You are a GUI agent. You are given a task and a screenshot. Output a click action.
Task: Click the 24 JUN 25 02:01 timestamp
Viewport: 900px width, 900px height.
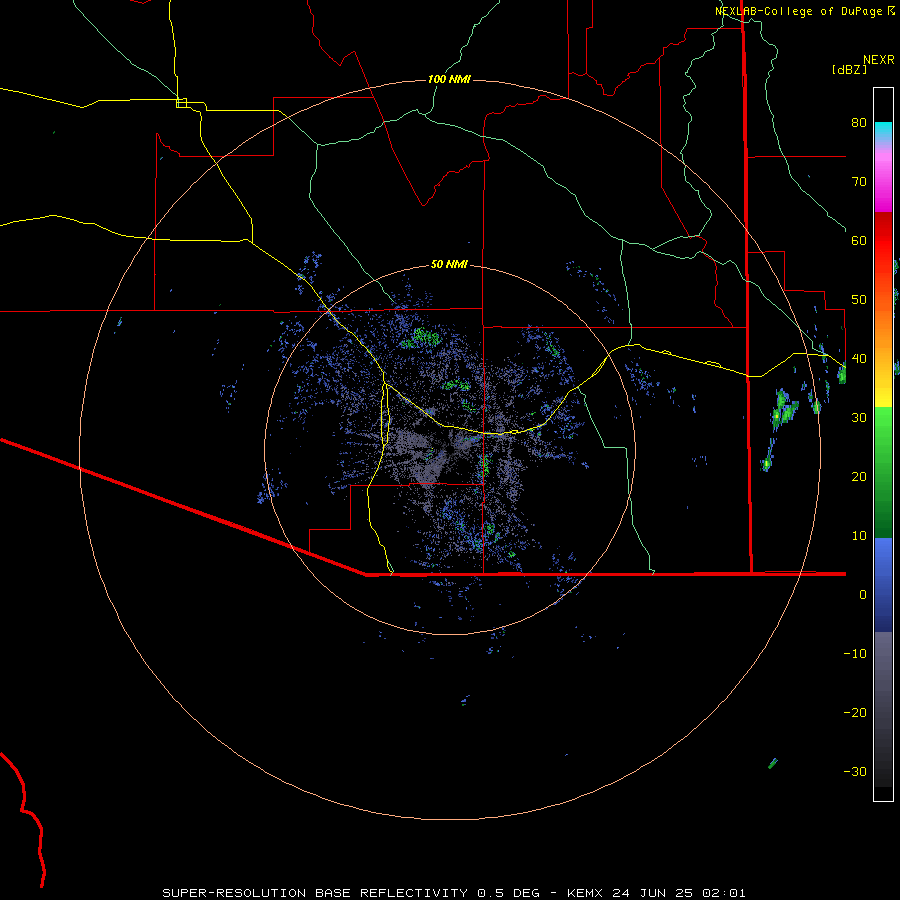(679, 893)
